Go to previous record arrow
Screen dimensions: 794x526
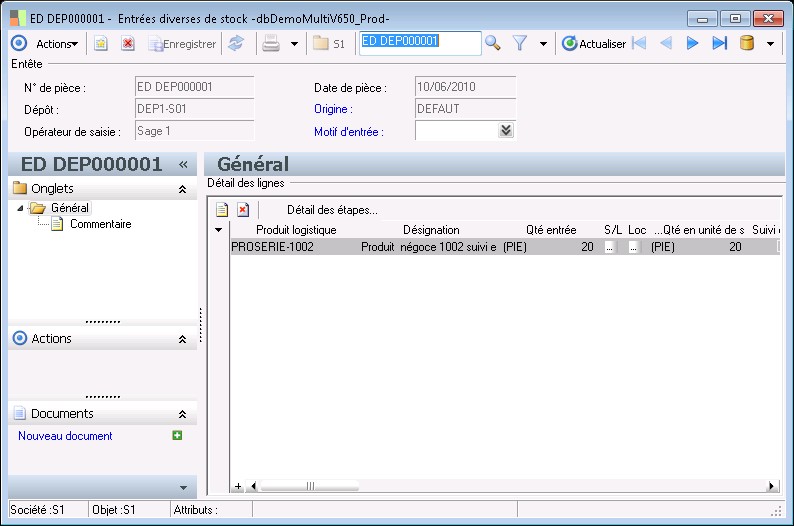point(666,44)
